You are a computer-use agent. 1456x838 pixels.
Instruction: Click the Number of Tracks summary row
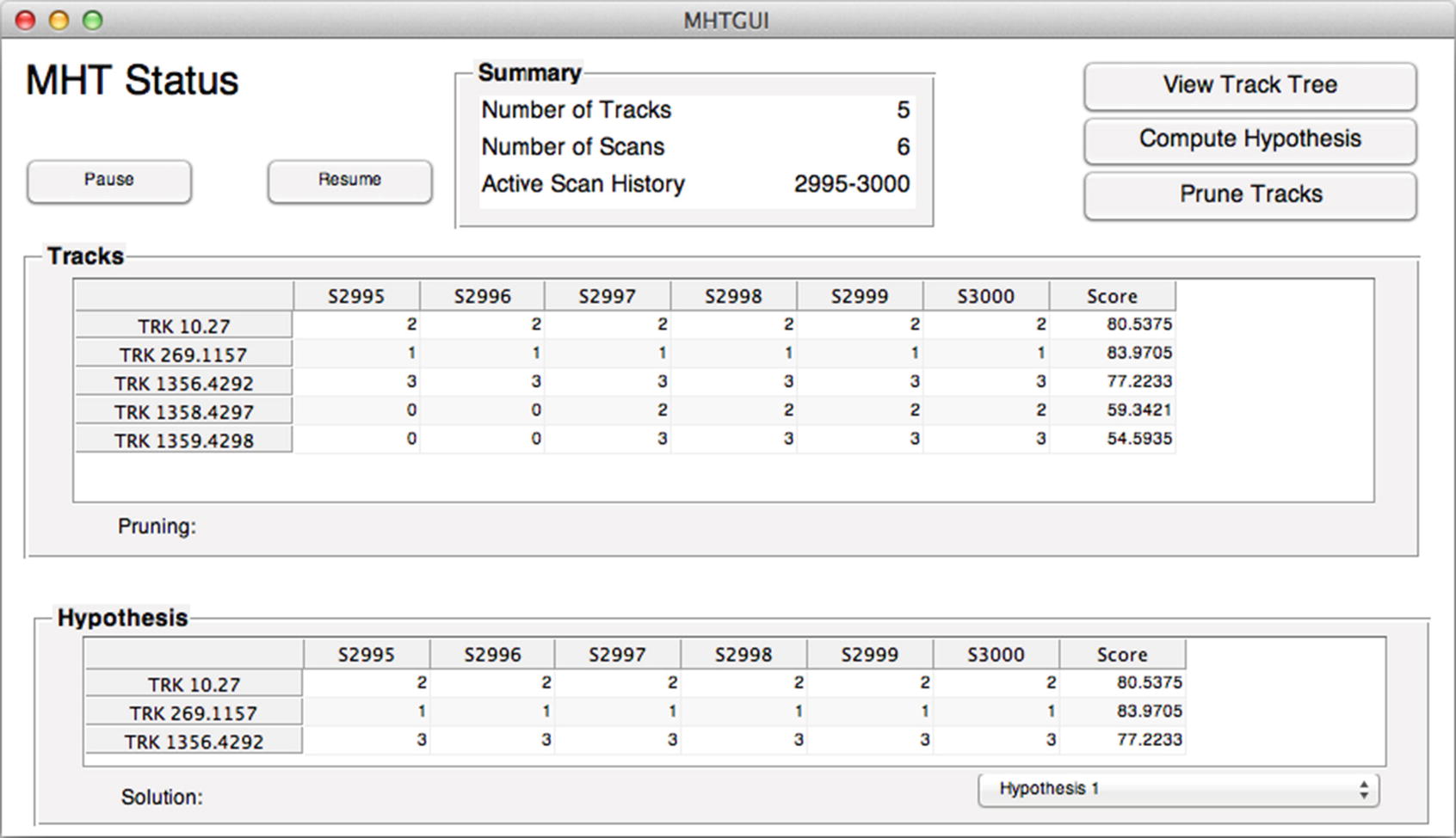pos(695,110)
